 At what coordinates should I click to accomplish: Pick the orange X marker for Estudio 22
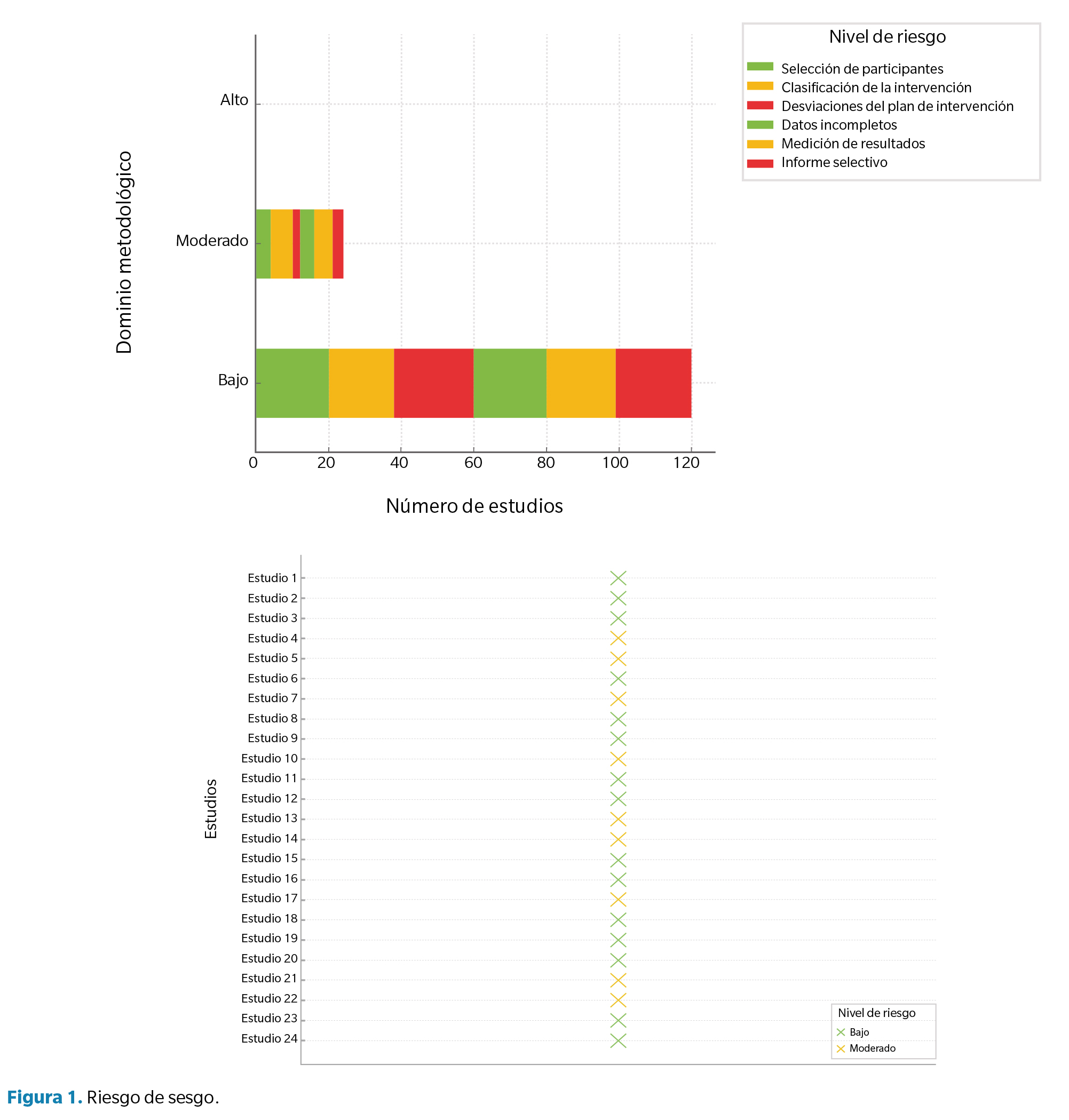pos(617,1000)
